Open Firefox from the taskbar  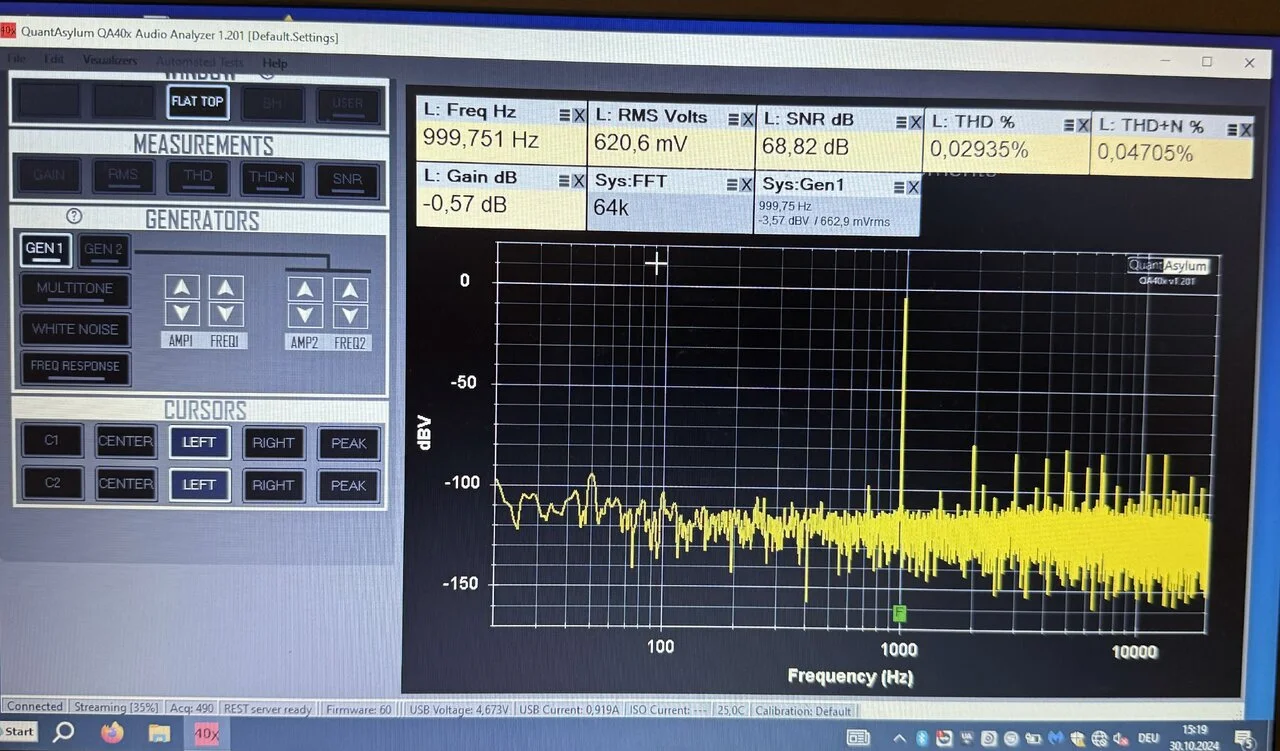click(112, 733)
